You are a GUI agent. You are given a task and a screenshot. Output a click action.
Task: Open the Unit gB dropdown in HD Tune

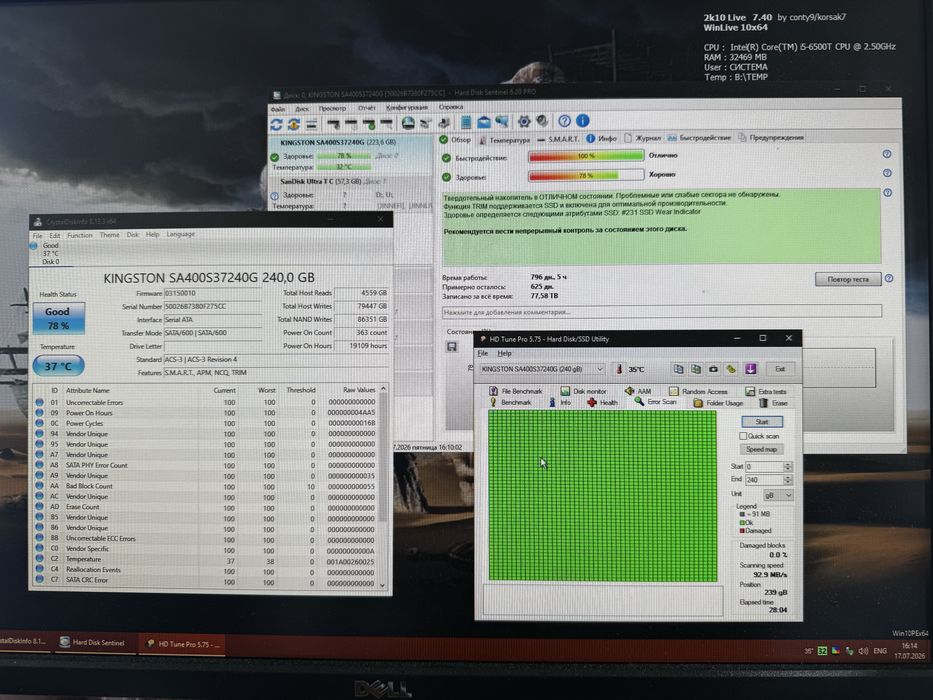coord(778,495)
